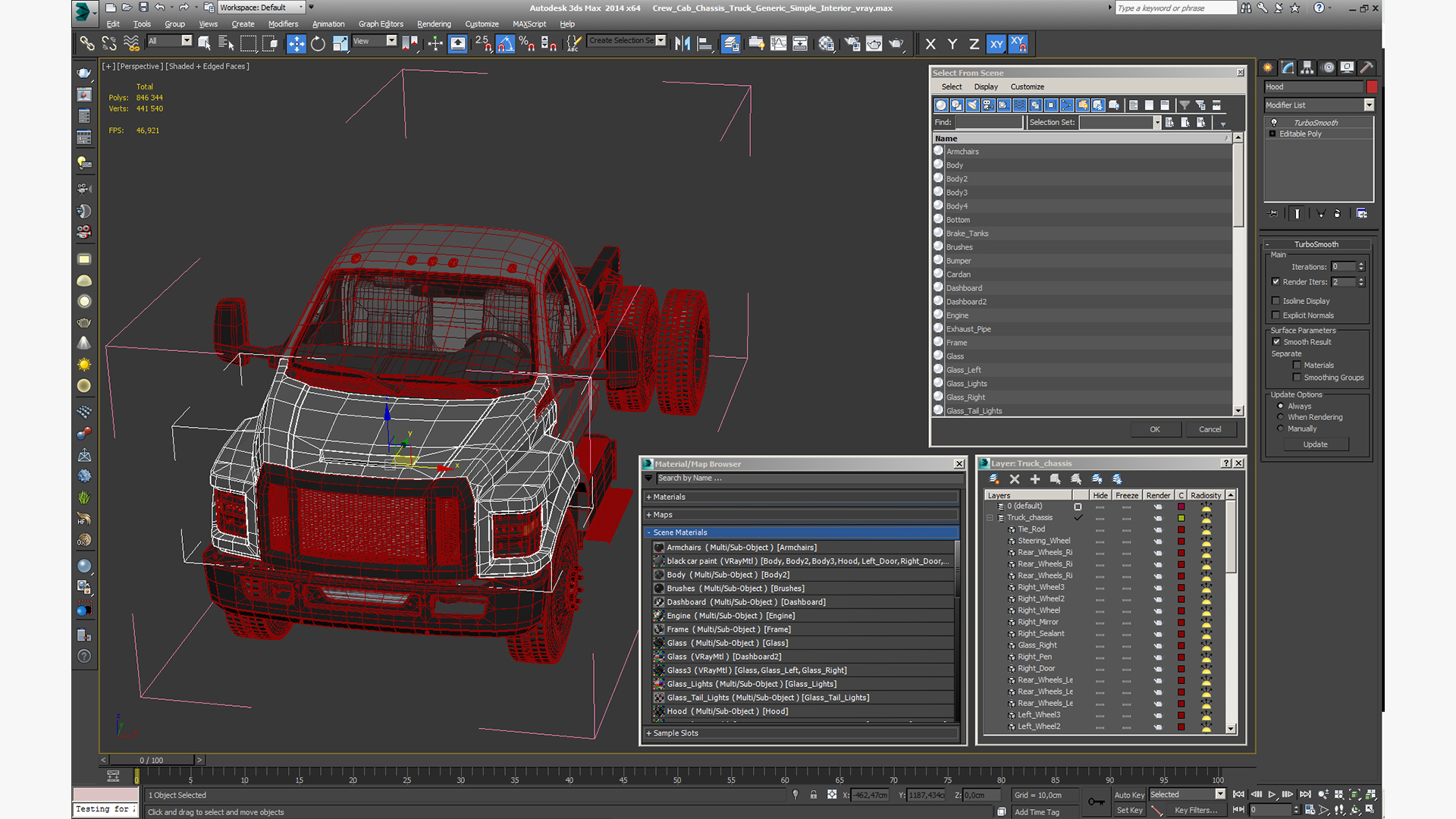Open the Rendering menu

(x=434, y=24)
